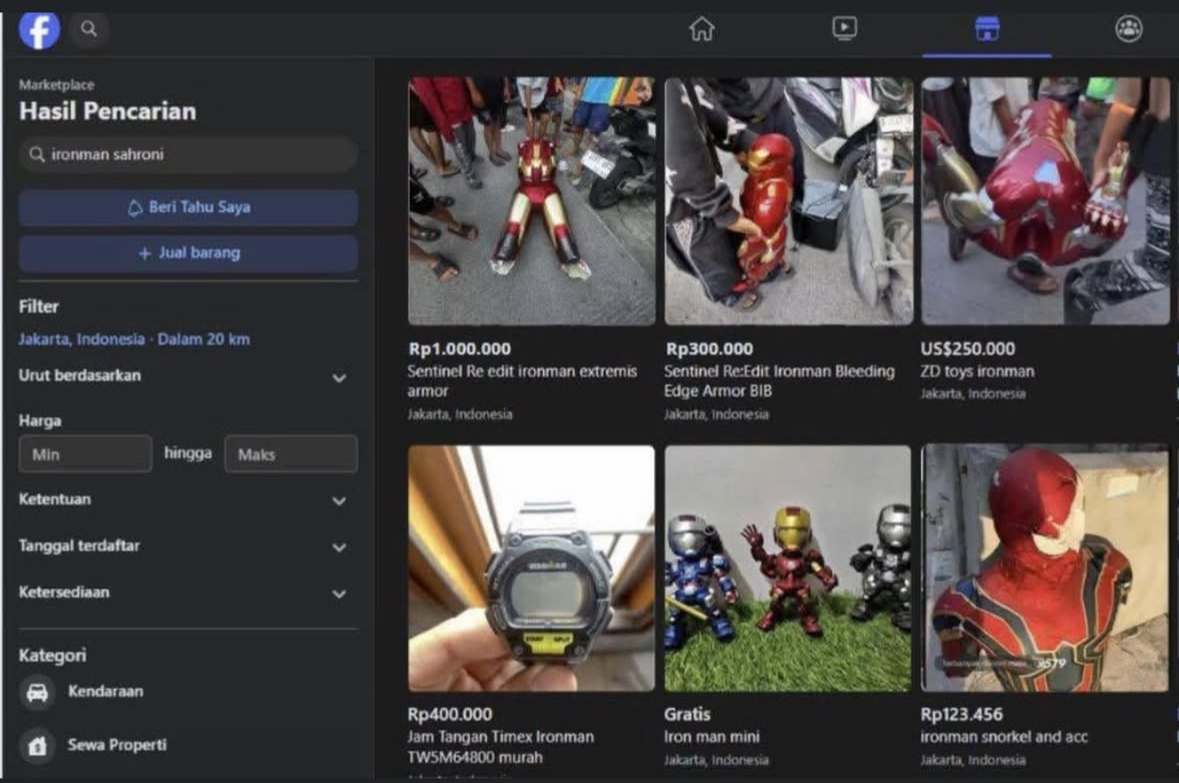Click the price Rp123.456
This screenshot has height=783, width=1179.
tap(962, 715)
